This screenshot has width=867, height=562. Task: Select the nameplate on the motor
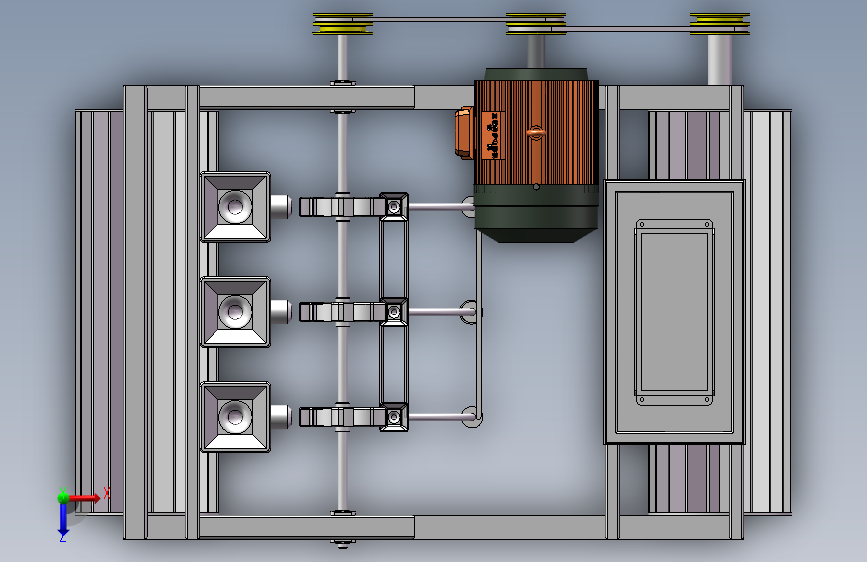(x=493, y=136)
